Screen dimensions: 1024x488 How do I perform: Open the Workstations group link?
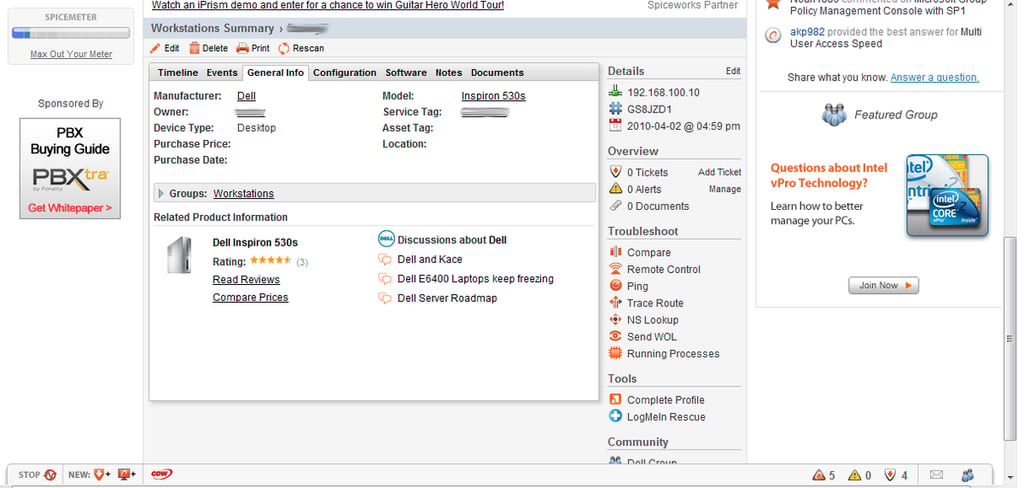click(x=244, y=193)
